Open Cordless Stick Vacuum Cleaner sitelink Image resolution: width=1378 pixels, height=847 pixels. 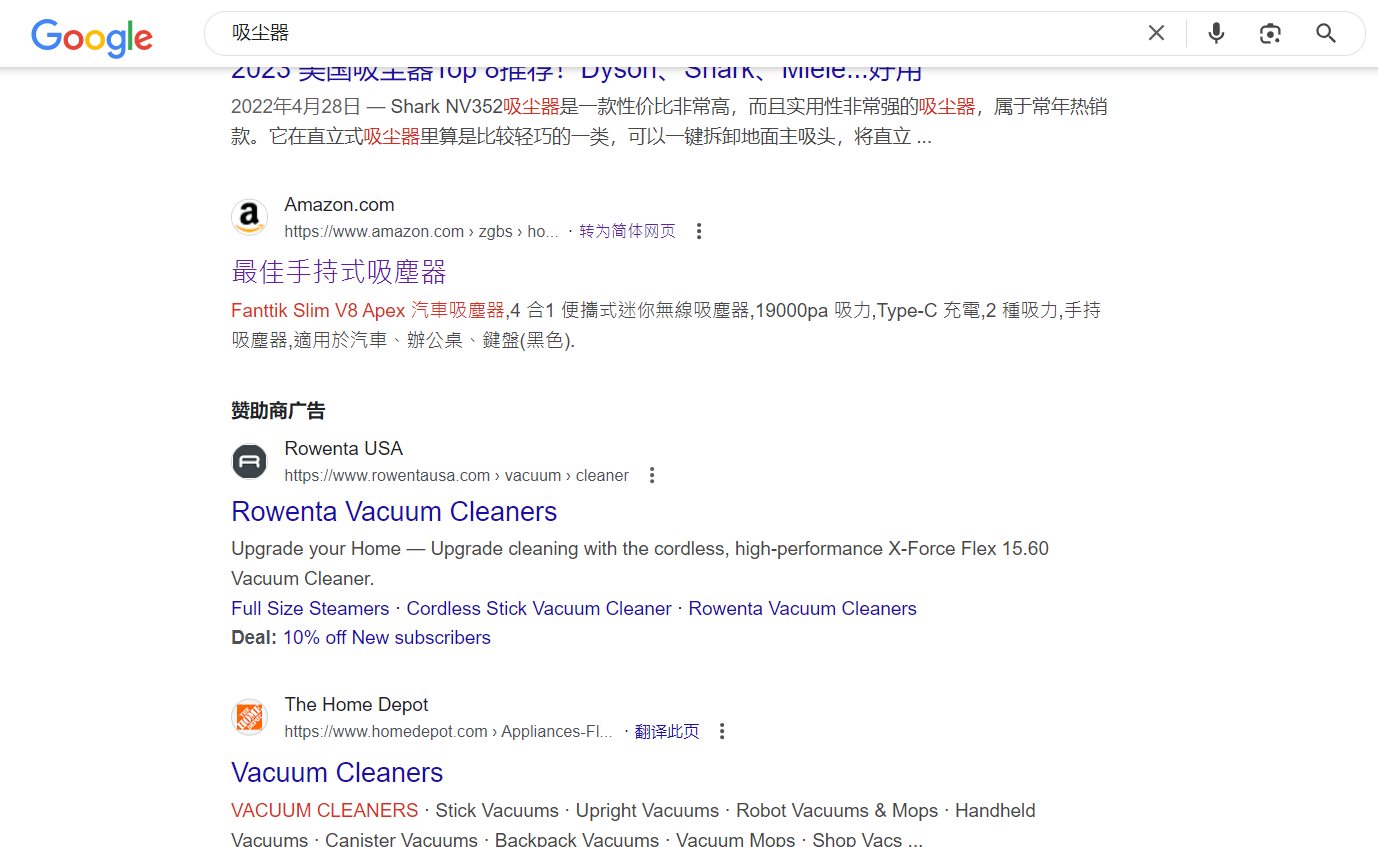(x=539, y=608)
